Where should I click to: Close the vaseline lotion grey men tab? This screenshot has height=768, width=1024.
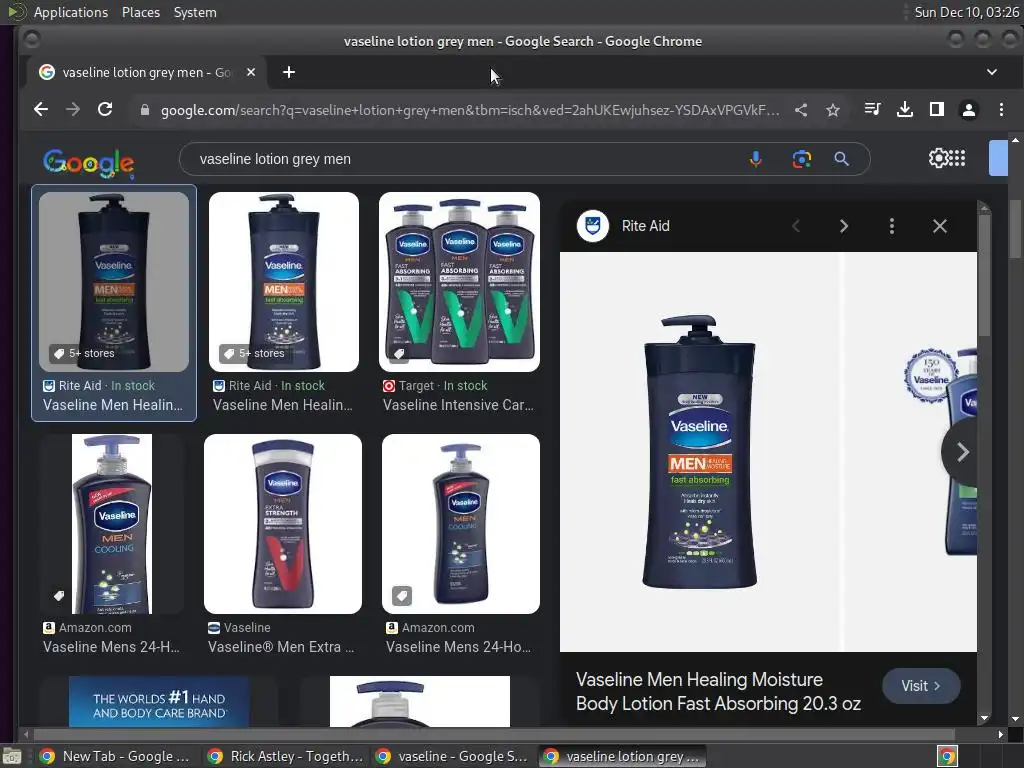(x=251, y=72)
